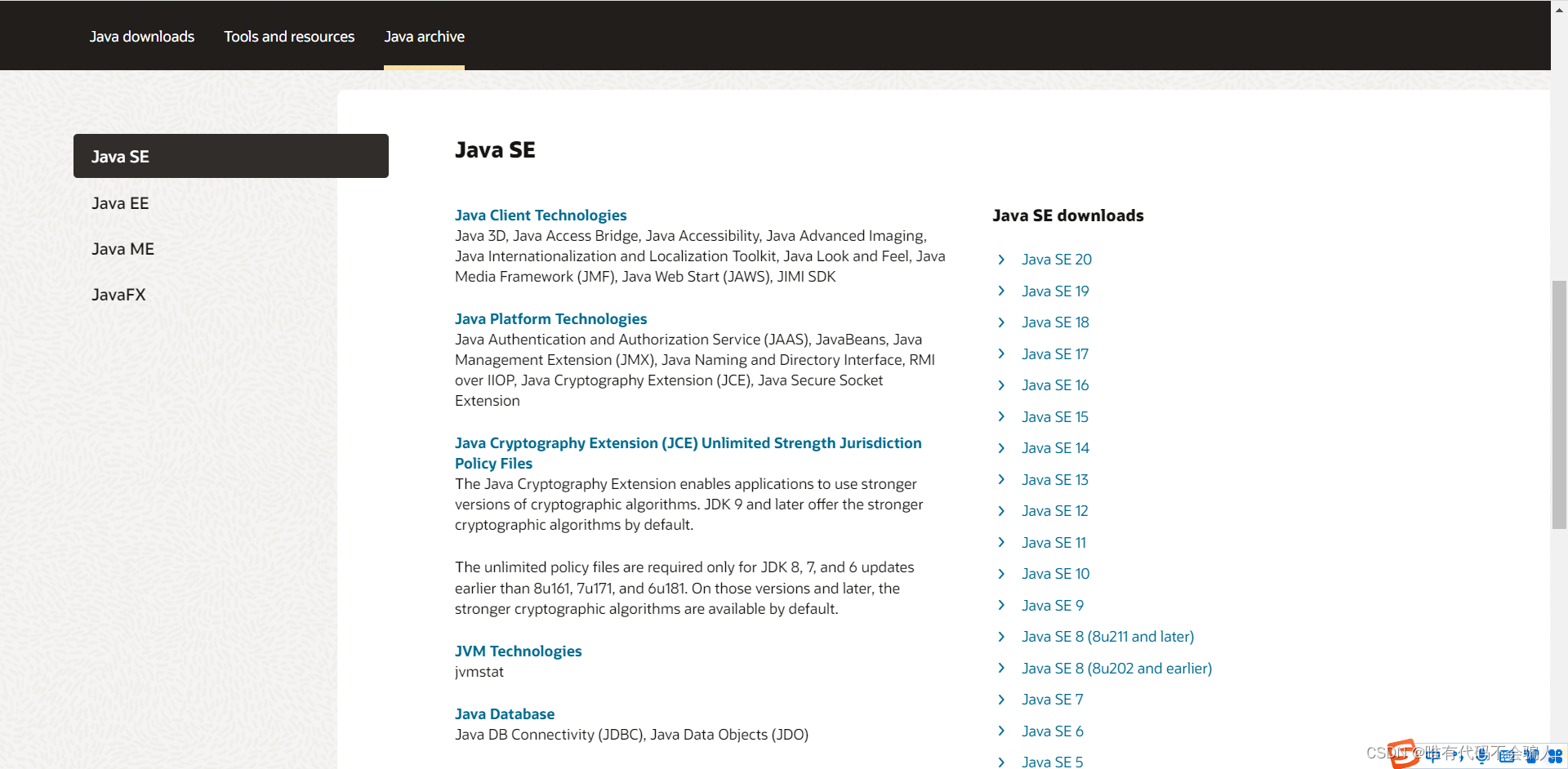Open the Java SE 18 download link
This screenshot has width=1568, height=769.
click(x=1055, y=322)
